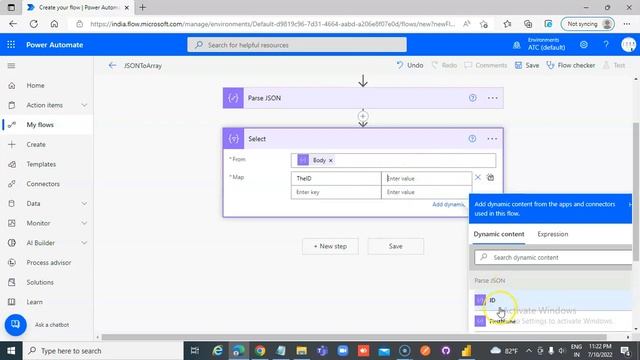Viewport: 640px width, 360px height.
Task: Click the Windows taskbar search box
Action: [x=102, y=351]
